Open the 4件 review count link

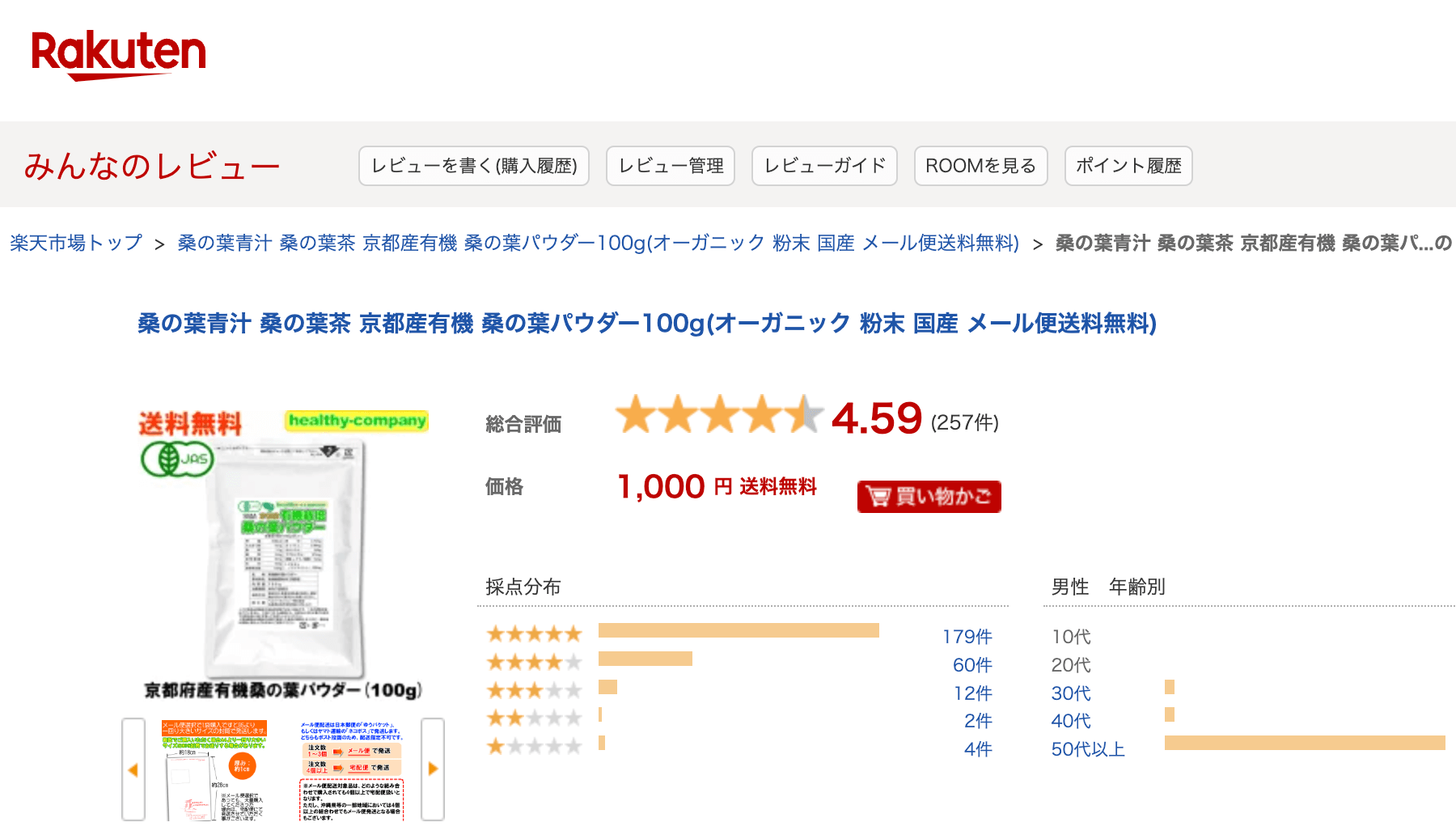[x=978, y=749]
